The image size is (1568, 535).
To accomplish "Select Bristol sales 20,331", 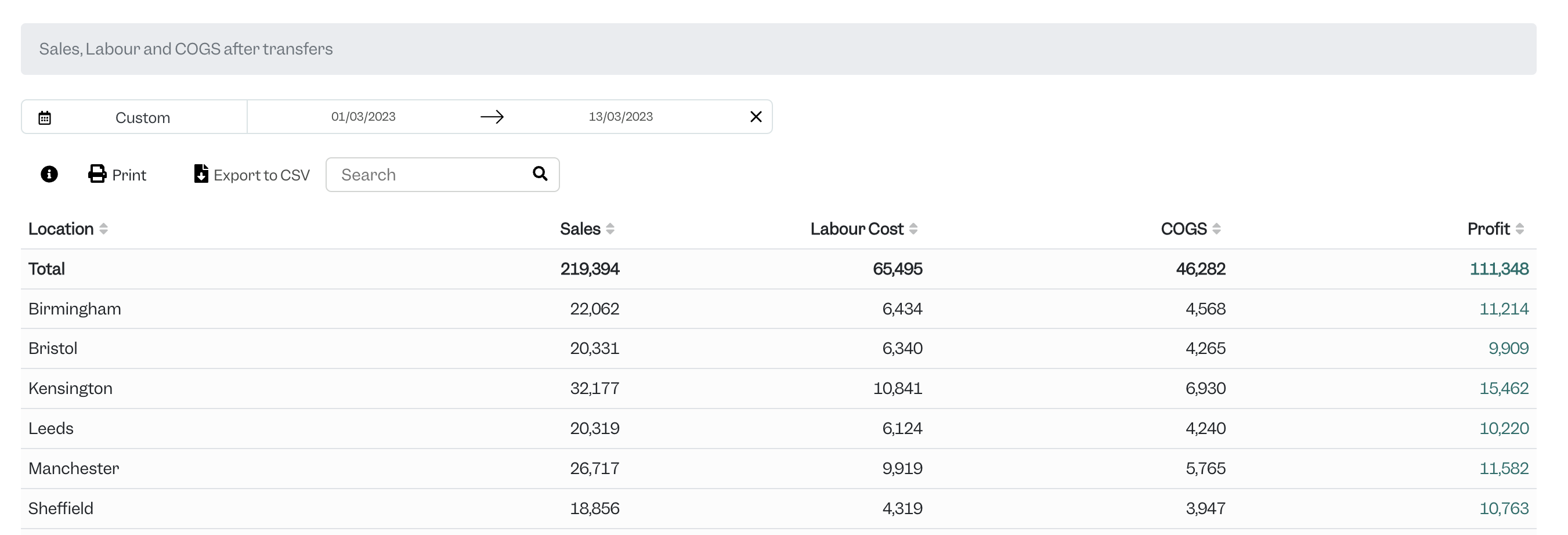I will click(594, 349).
